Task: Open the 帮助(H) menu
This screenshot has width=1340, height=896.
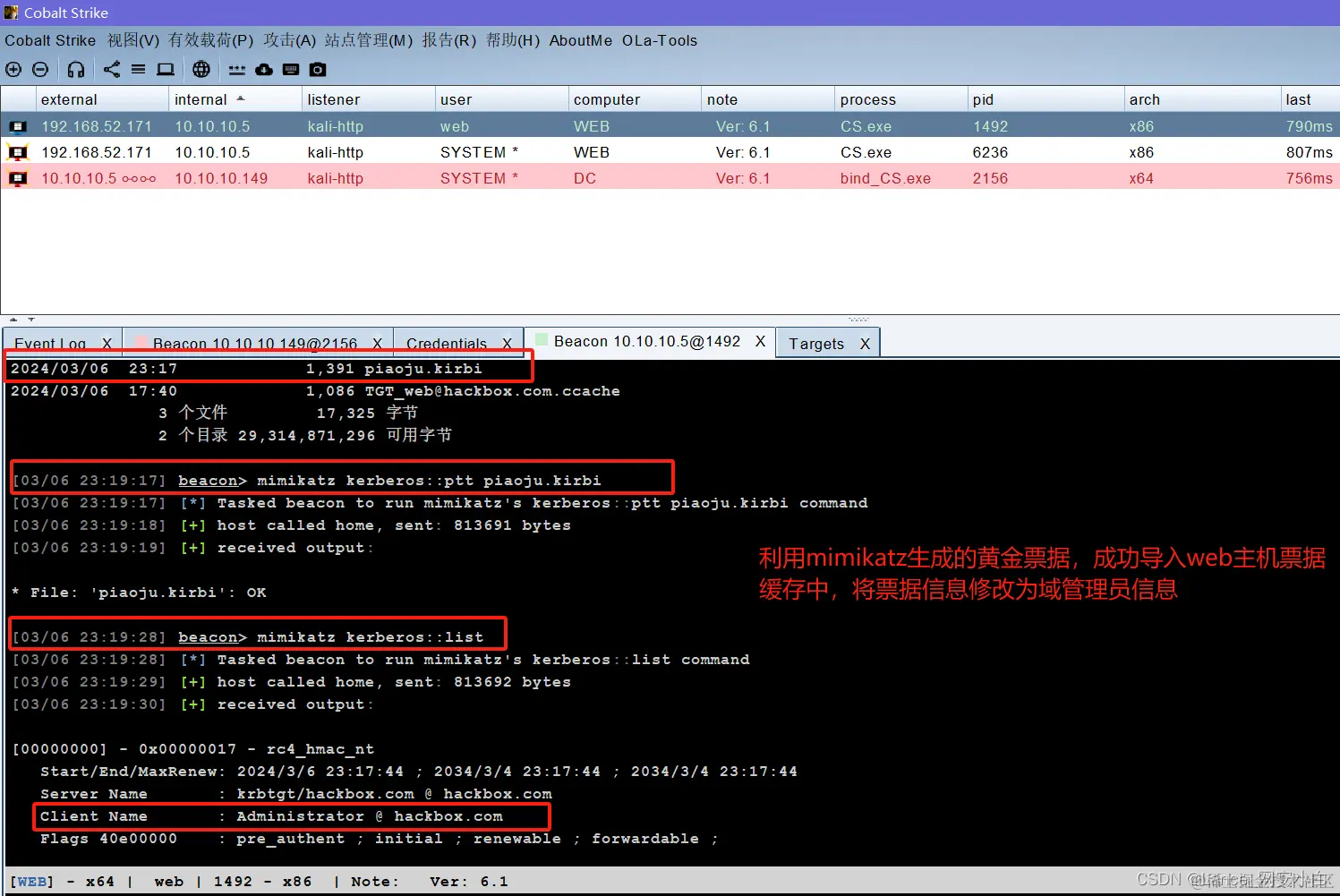Action: (513, 40)
